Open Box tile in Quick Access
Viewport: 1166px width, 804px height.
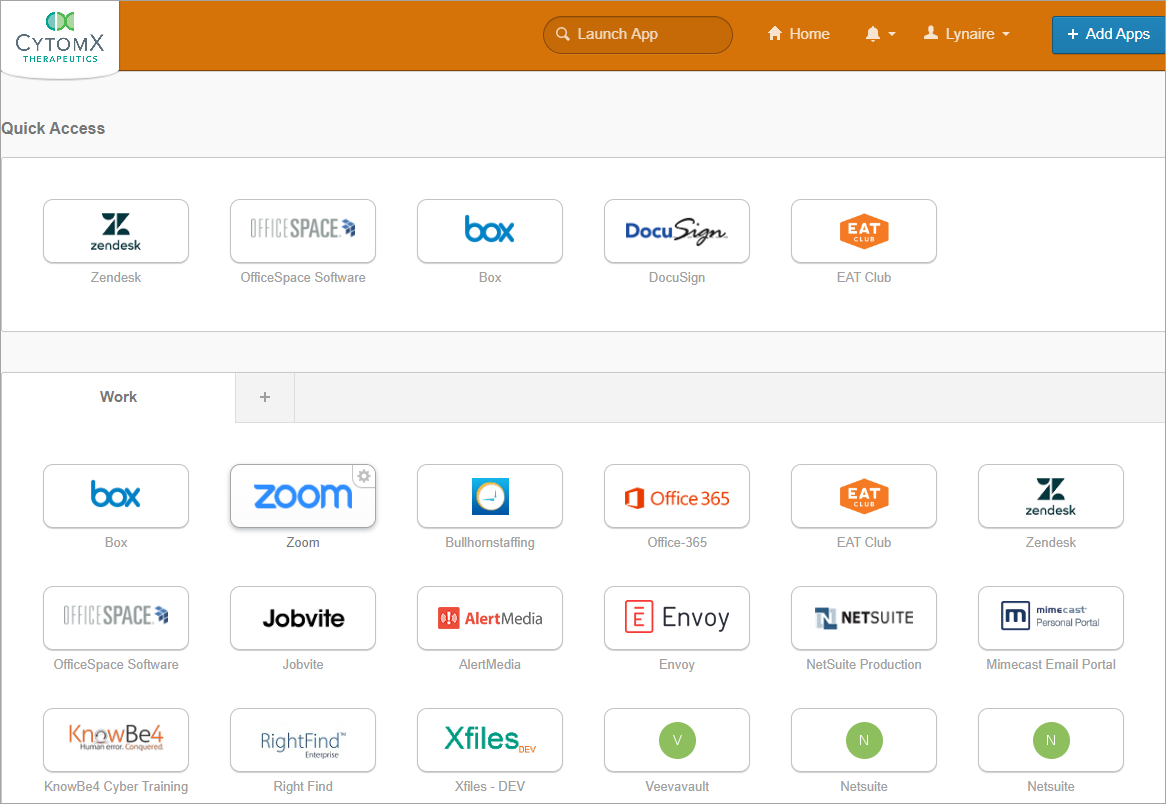coord(490,231)
